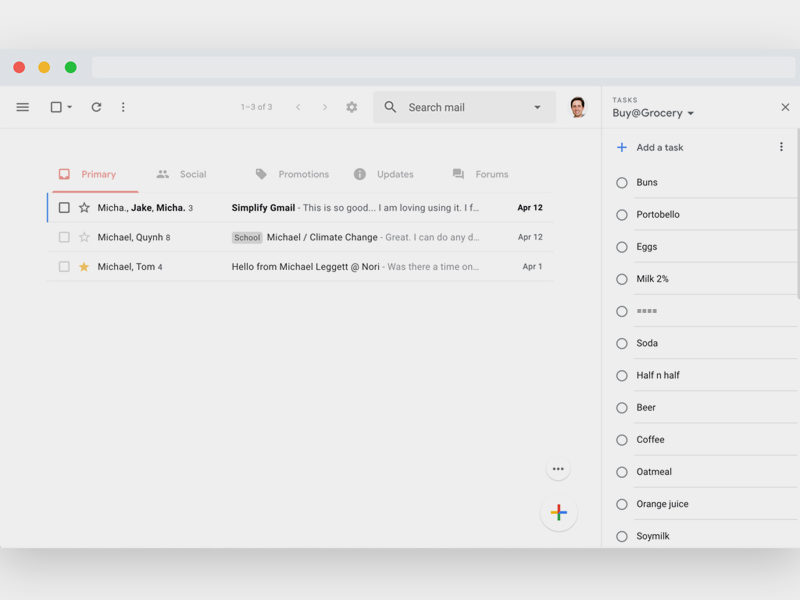Expand the select-all checkbox dropdown
This screenshot has height=600, width=800.
[69, 108]
